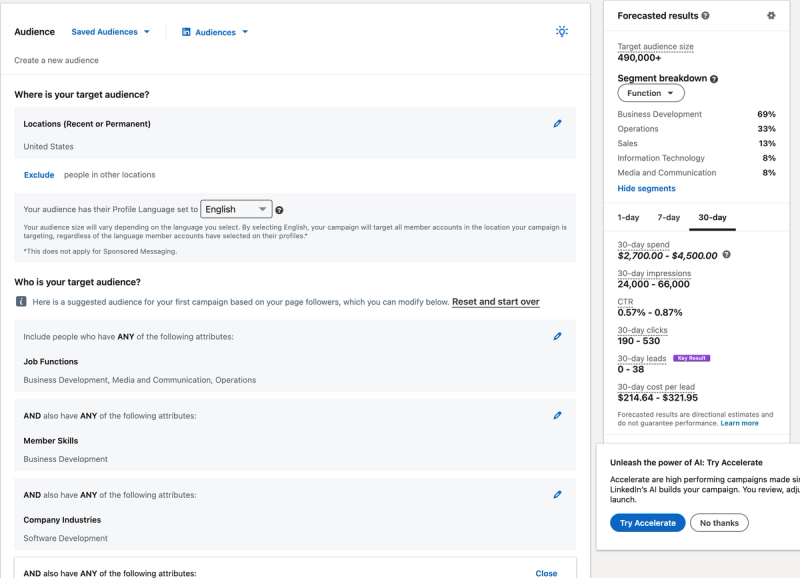Image resolution: width=800 pixels, height=578 pixels.
Task: Click the Member Skills attribute heading
Action: 51,441
